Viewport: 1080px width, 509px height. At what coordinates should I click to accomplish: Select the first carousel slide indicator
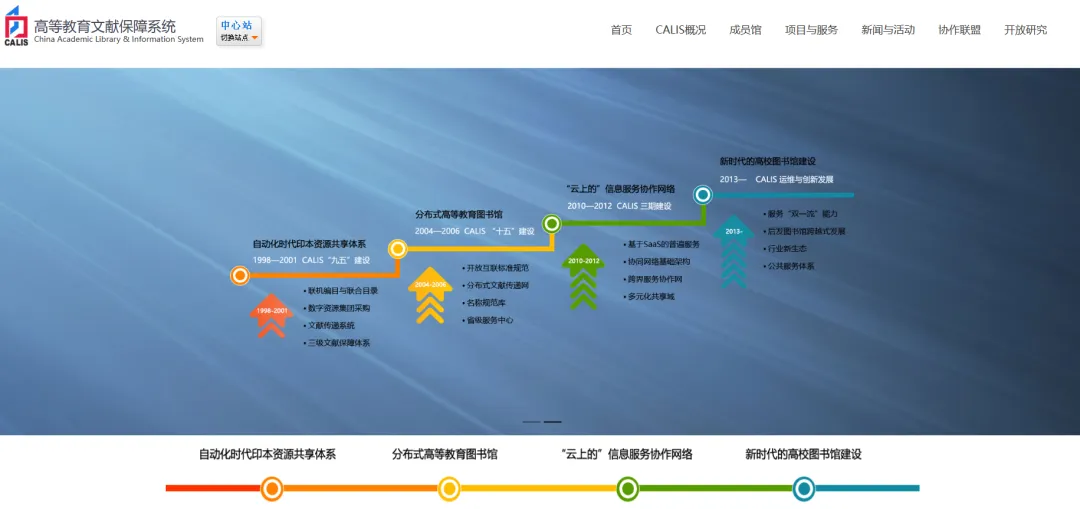(531, 422)
